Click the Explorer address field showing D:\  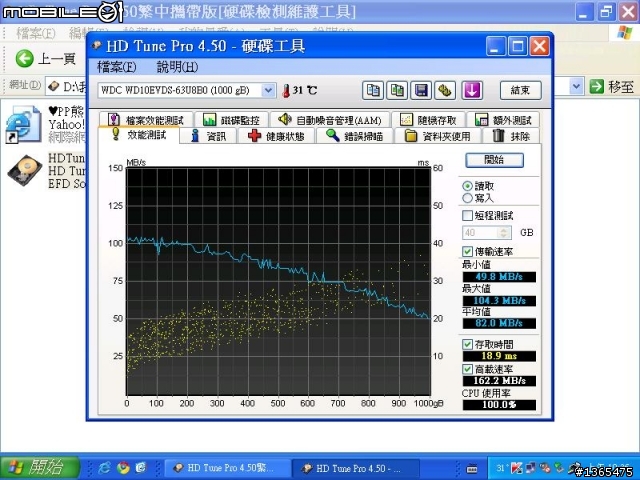coord(66,87)
